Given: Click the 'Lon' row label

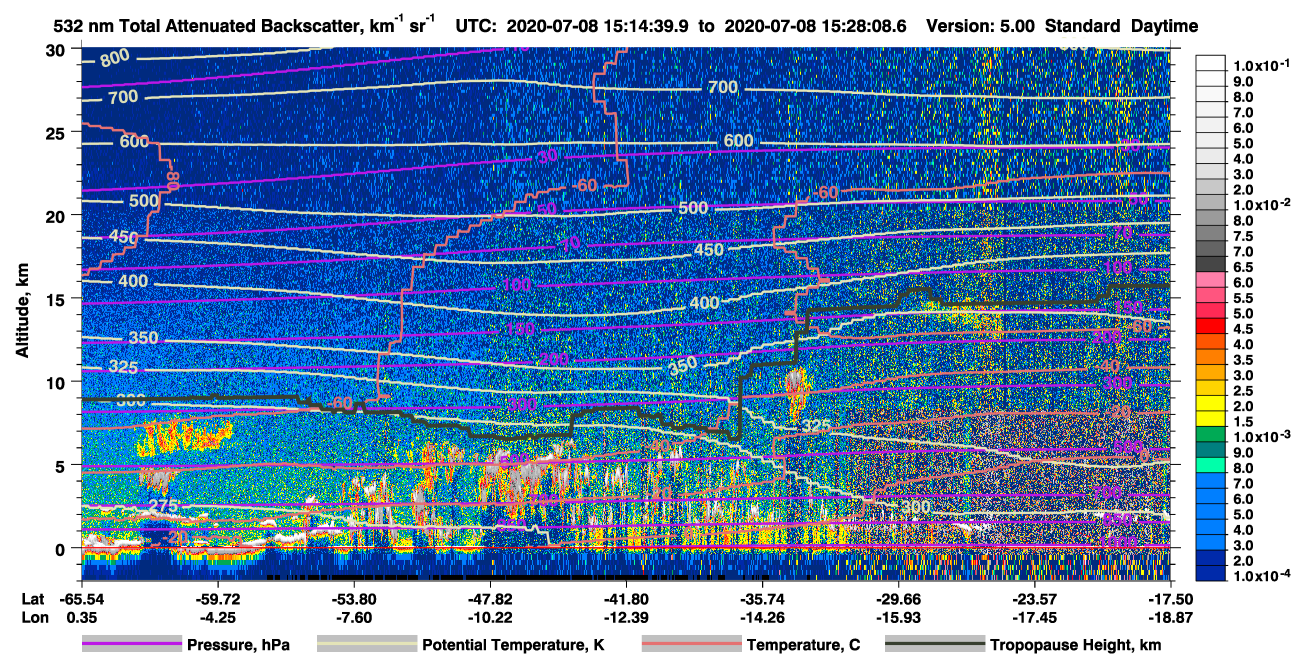Looking at the screenshot, I should 33,618.
